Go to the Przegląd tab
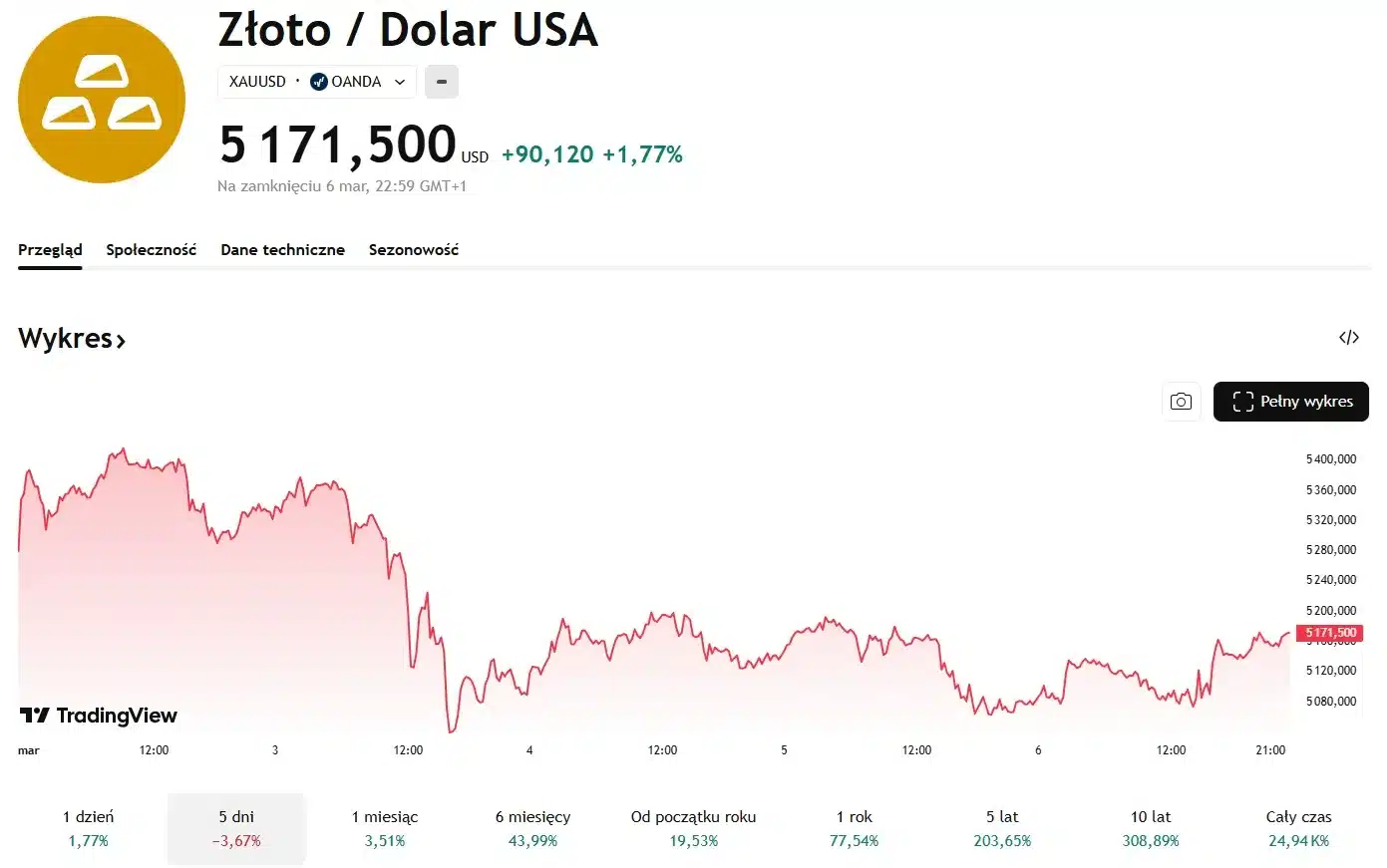The image size is (1387, 868). 50,250
